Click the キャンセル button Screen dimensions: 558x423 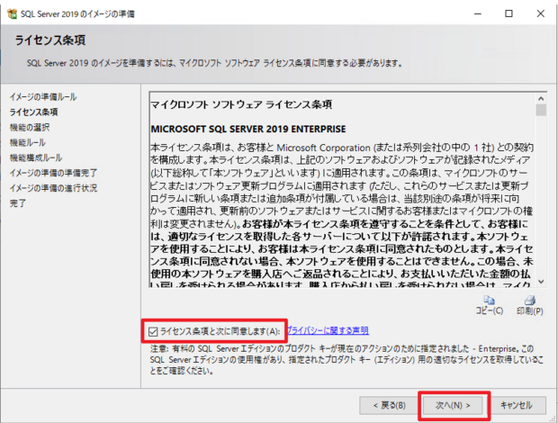click(x=516, y=406)
